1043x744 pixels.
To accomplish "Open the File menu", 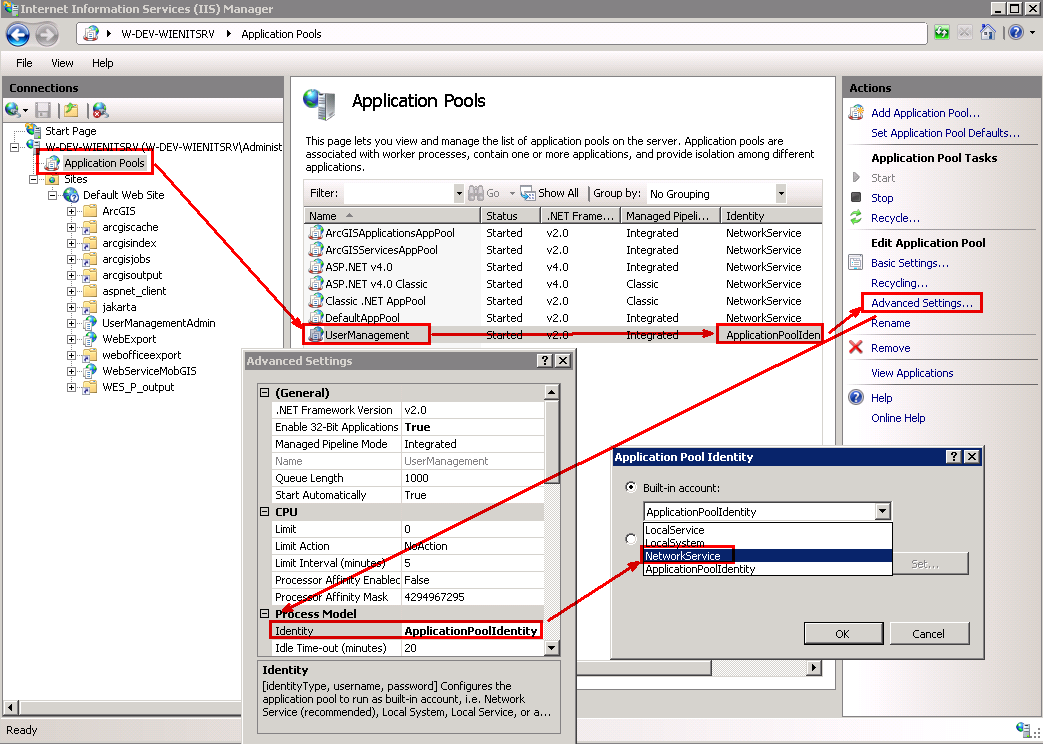I will [25, 62].
